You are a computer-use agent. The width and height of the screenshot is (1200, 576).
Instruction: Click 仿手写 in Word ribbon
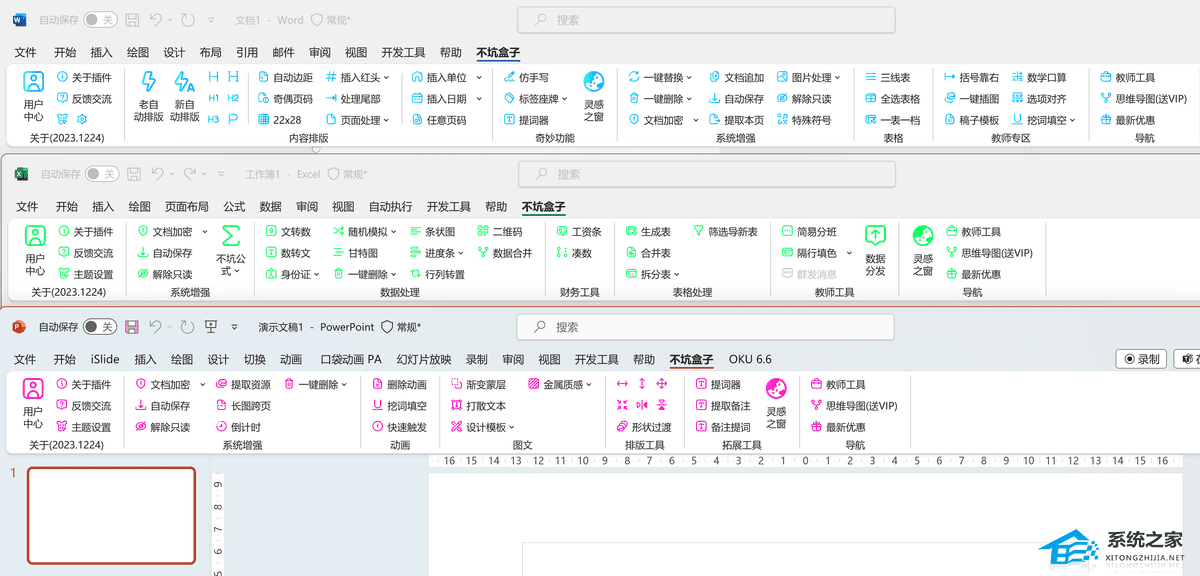pos(527,77)
